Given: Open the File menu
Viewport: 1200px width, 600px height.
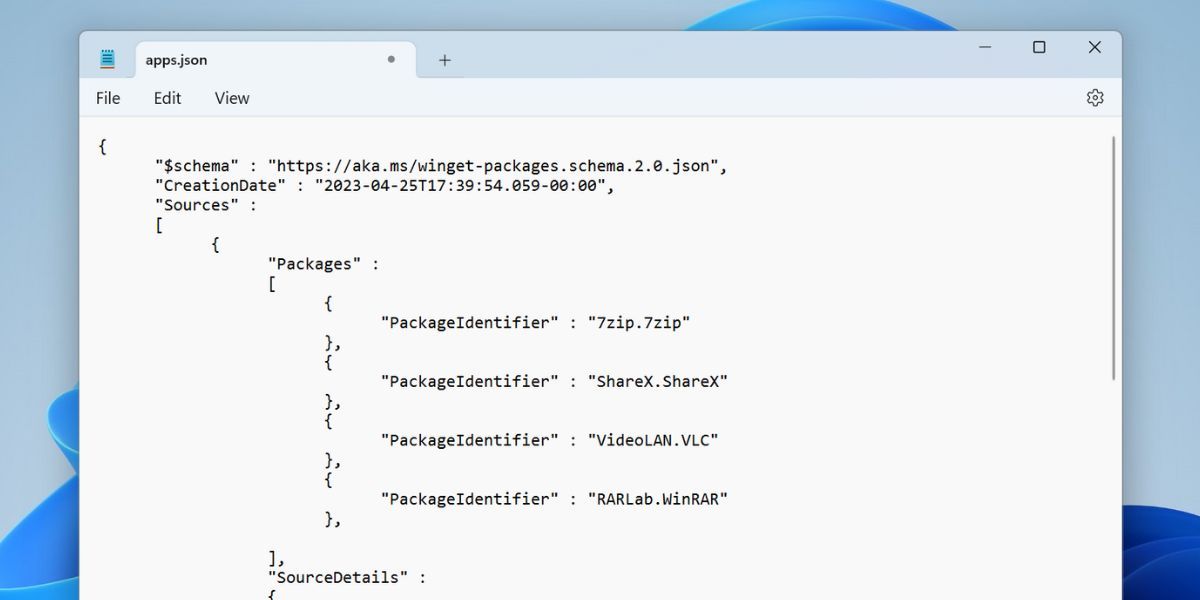Looking at the screenshot, I should [108, 98].
